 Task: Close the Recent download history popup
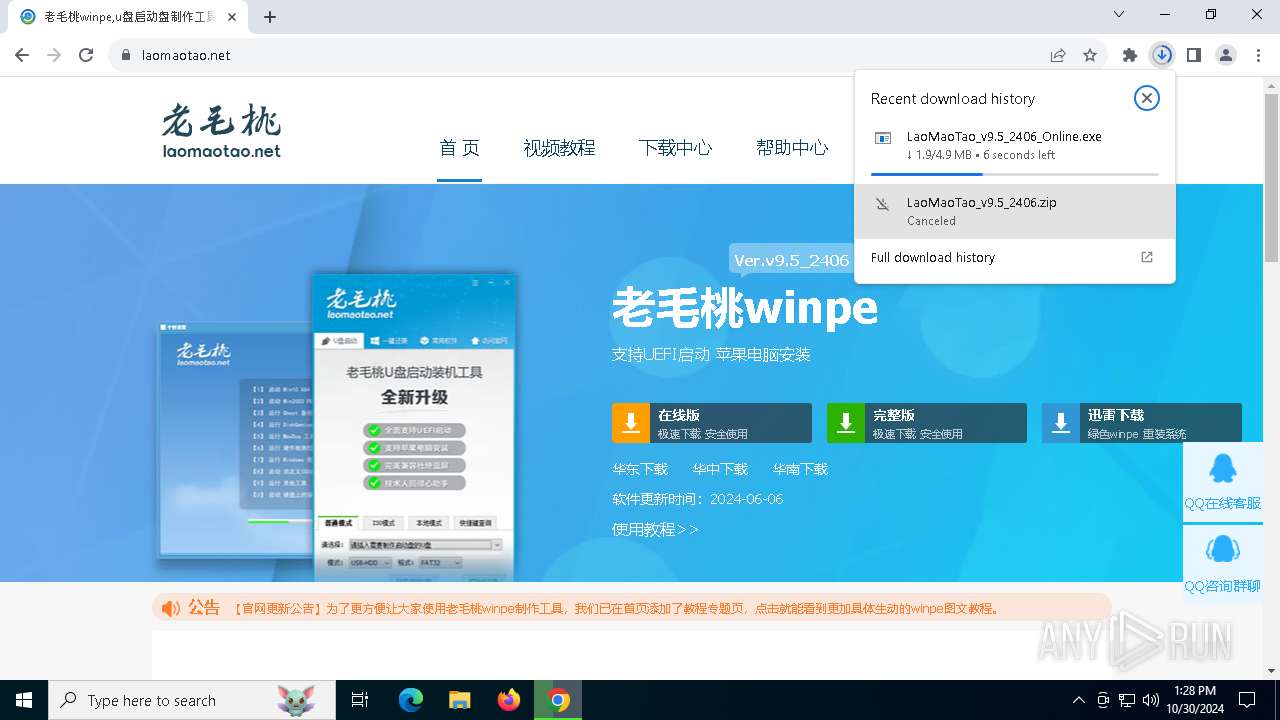click(x=1147, y=98)
